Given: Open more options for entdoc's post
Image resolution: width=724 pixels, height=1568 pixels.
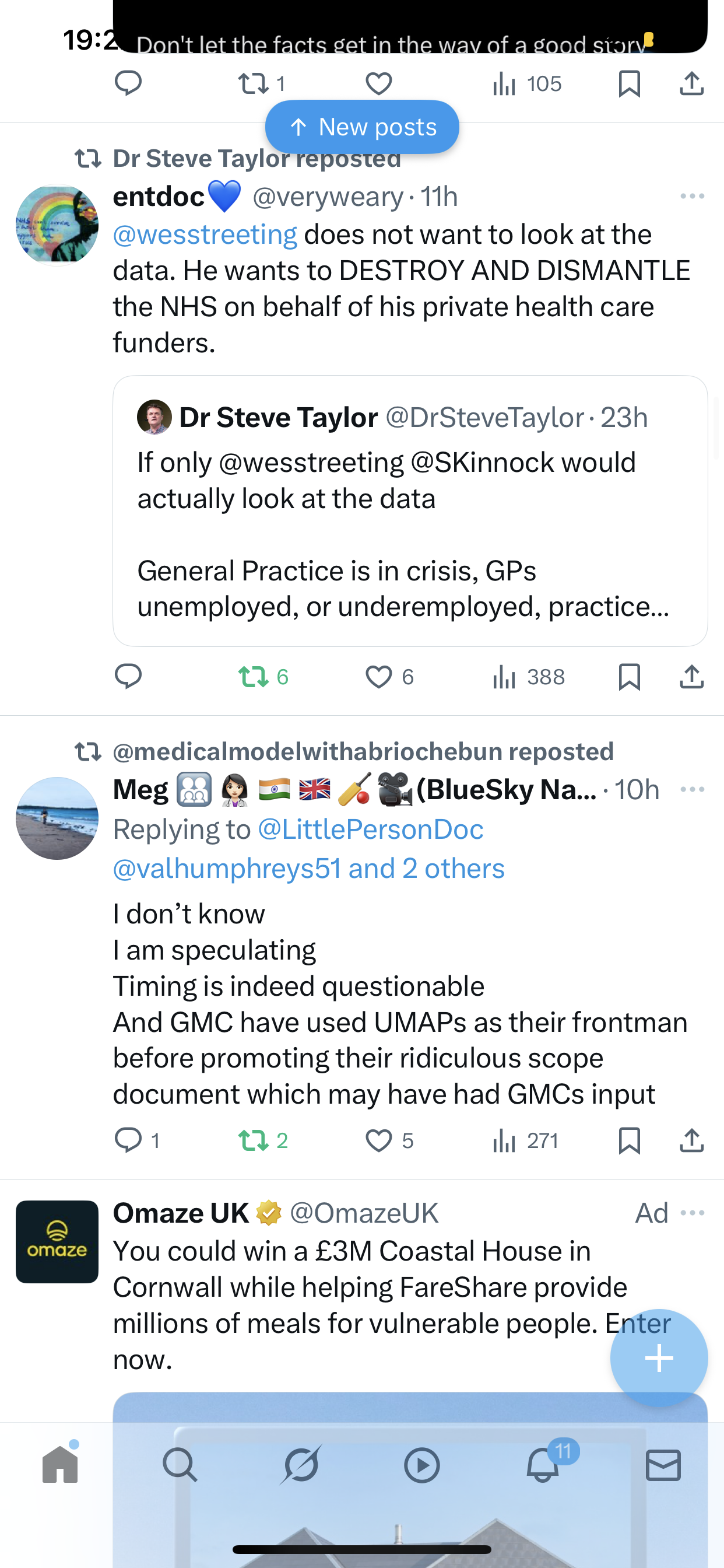Looking at the screenshot, I should [692, 197].
